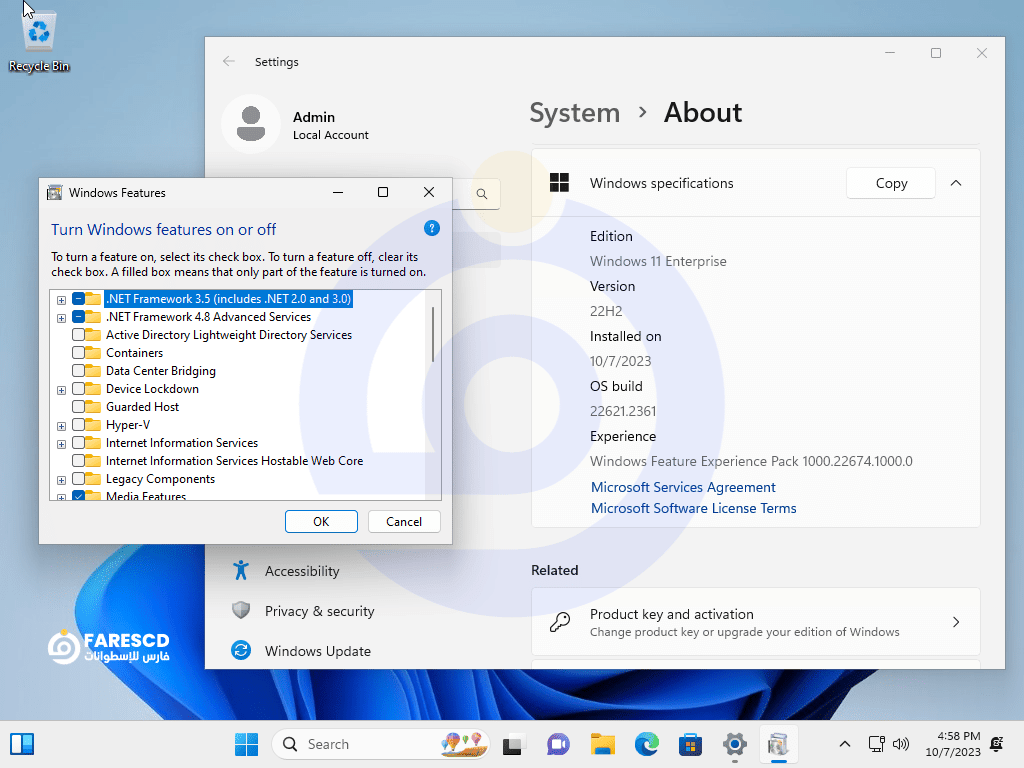The width and height of the screenshot is (1024, 768).
Task: Open Accessibility settings in sidebar
Action: (x=302, y=571)
